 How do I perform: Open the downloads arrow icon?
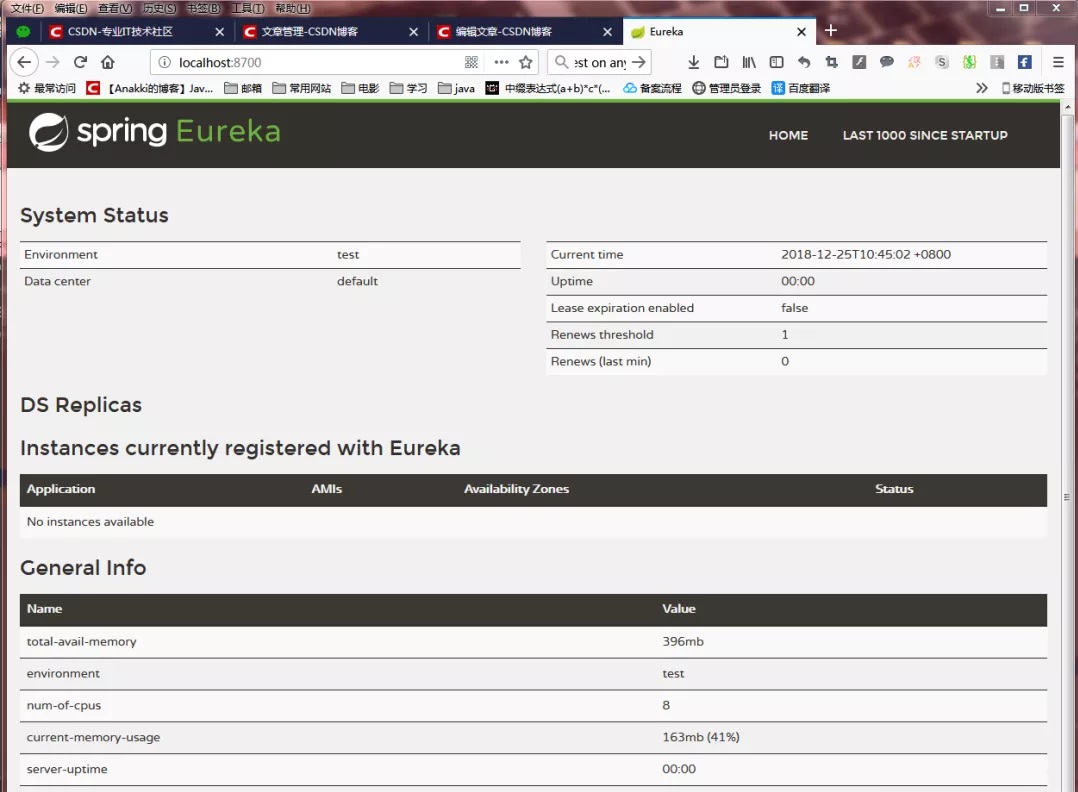[694, 63]
